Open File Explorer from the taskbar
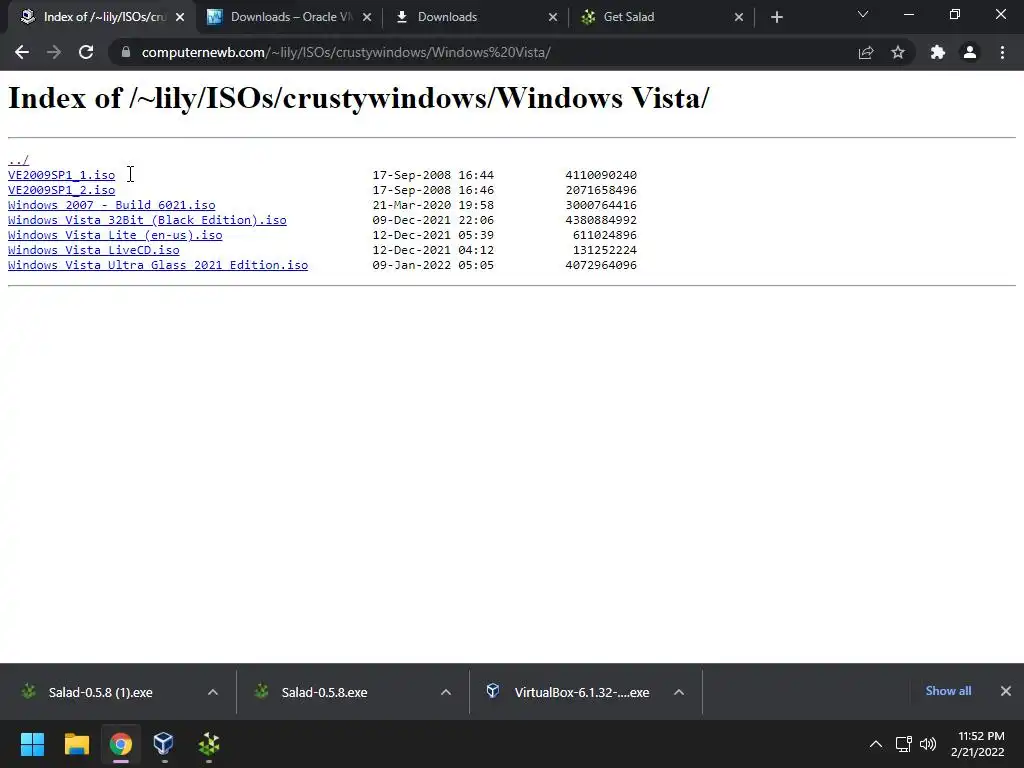The width and height of the screenshot is (1024, 768). point(76,744)
